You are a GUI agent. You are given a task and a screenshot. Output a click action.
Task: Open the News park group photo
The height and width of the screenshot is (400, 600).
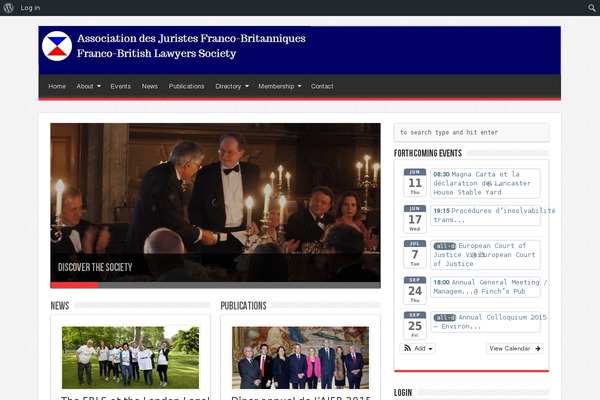(x=130, y=358)
